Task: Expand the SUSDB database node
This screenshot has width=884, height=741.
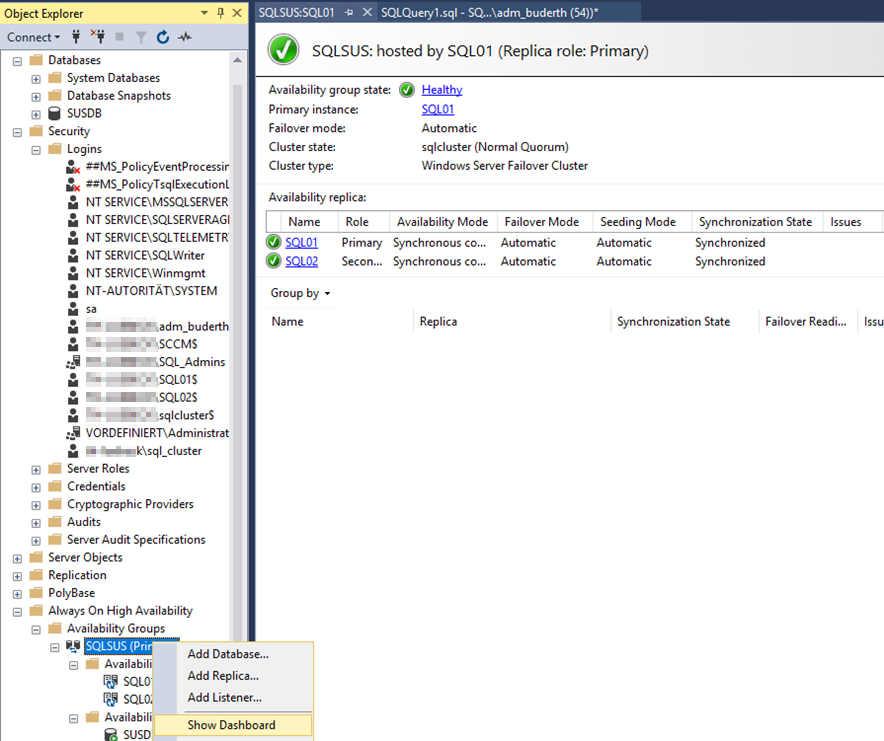Action: click(36, 114)
